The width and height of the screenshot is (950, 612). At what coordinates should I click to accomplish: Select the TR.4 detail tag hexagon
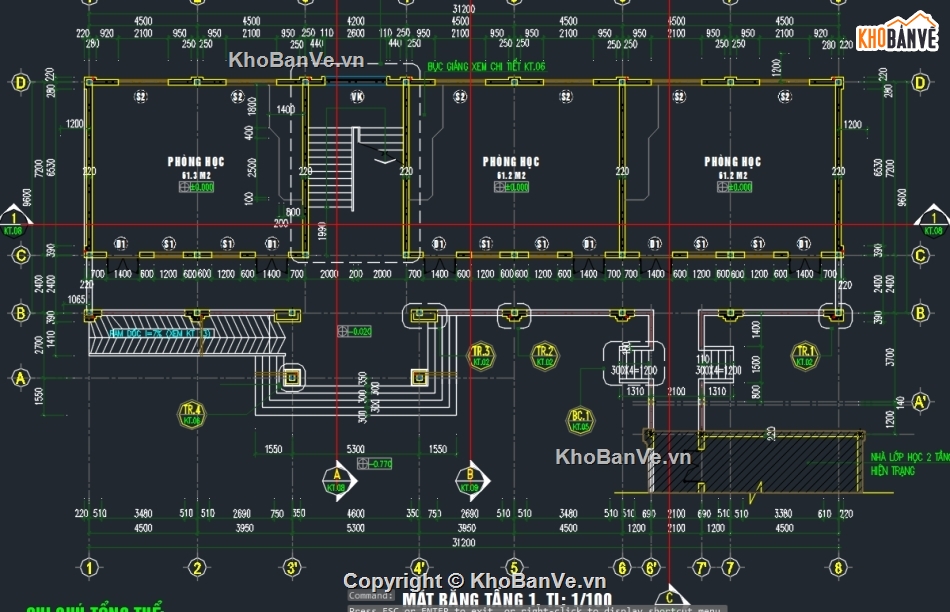191,414
